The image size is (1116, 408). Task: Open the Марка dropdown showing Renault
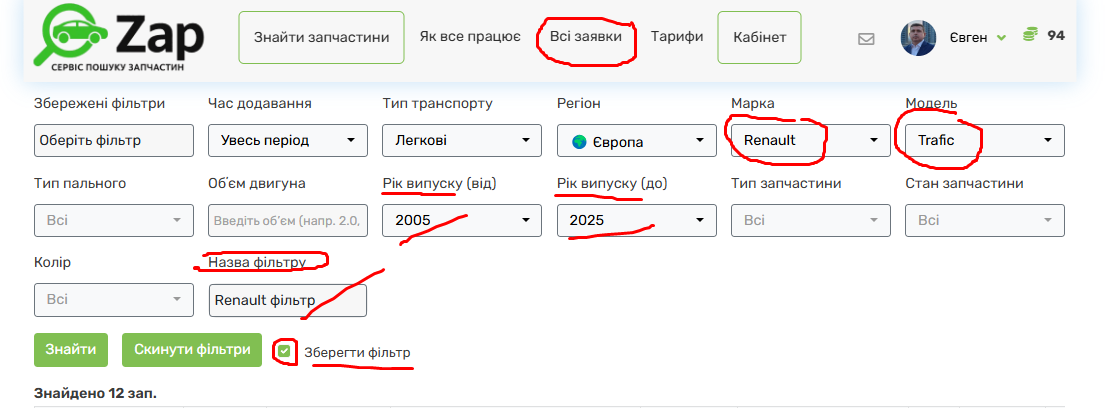[x=810, y=140]
